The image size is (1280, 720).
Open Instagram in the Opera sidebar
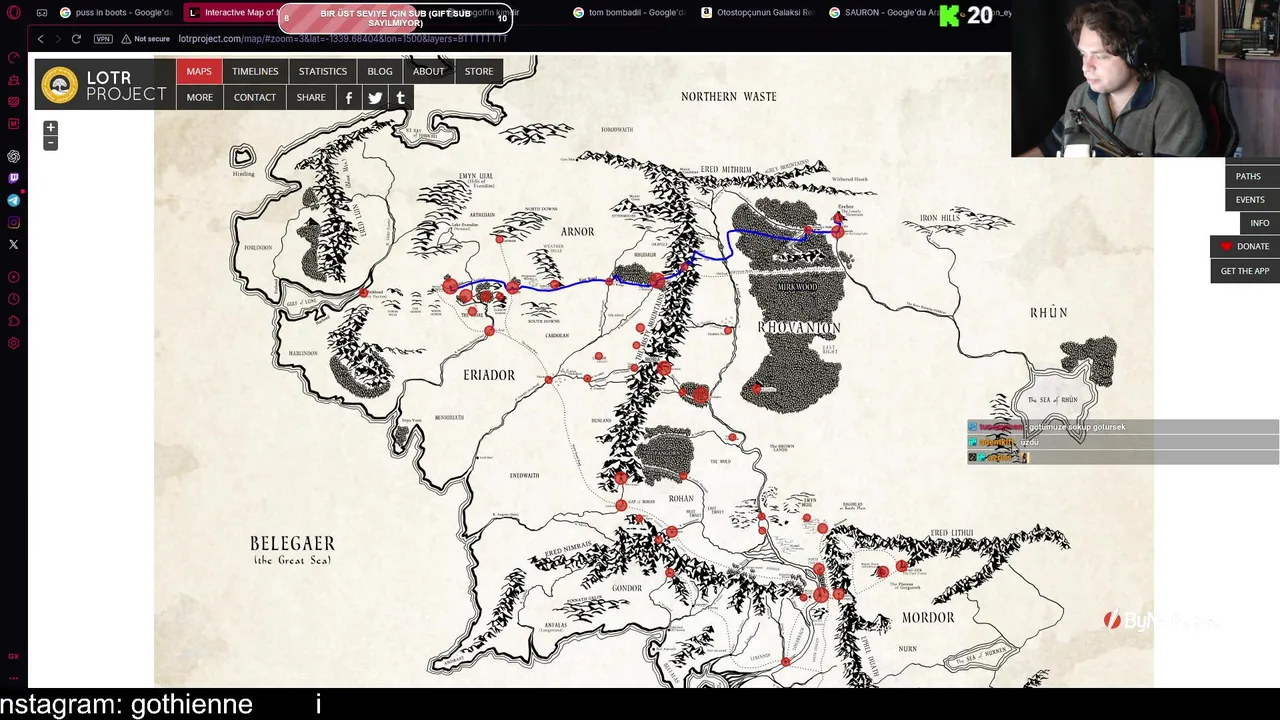coord(13,222)
